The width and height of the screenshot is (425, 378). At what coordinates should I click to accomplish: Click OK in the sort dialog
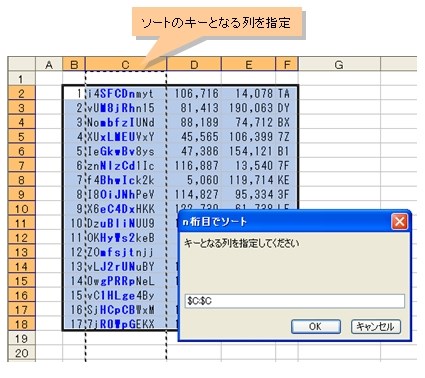[x=316, y=326]
